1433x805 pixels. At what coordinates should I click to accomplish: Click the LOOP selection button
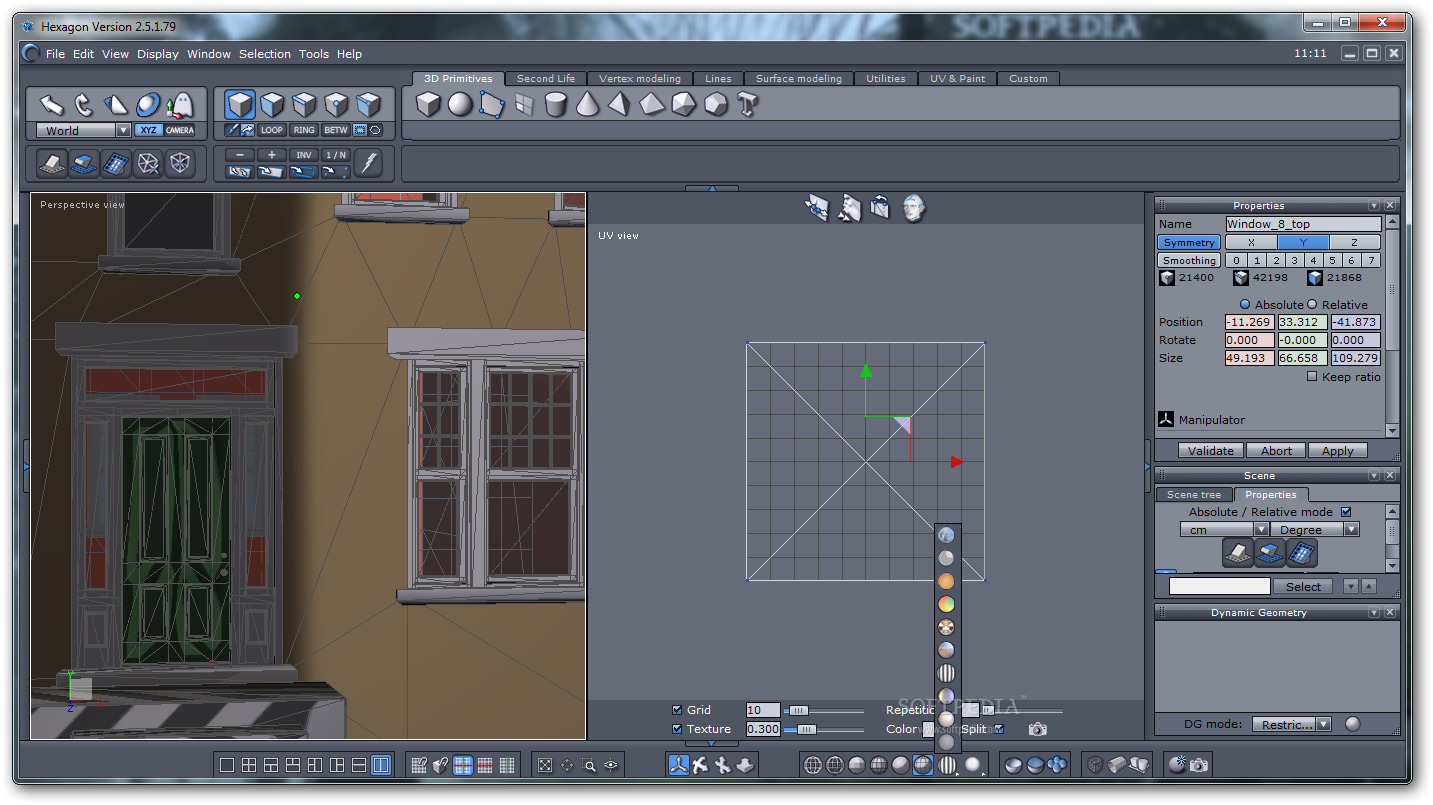(x=272, y=130)
